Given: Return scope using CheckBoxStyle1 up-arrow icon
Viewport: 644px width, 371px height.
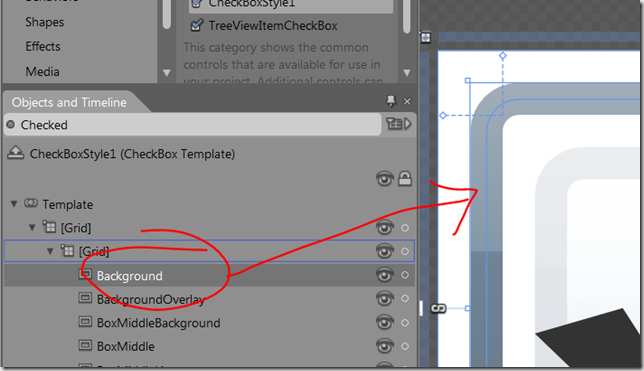Looking at the screenshot, I should click(16, 153).
